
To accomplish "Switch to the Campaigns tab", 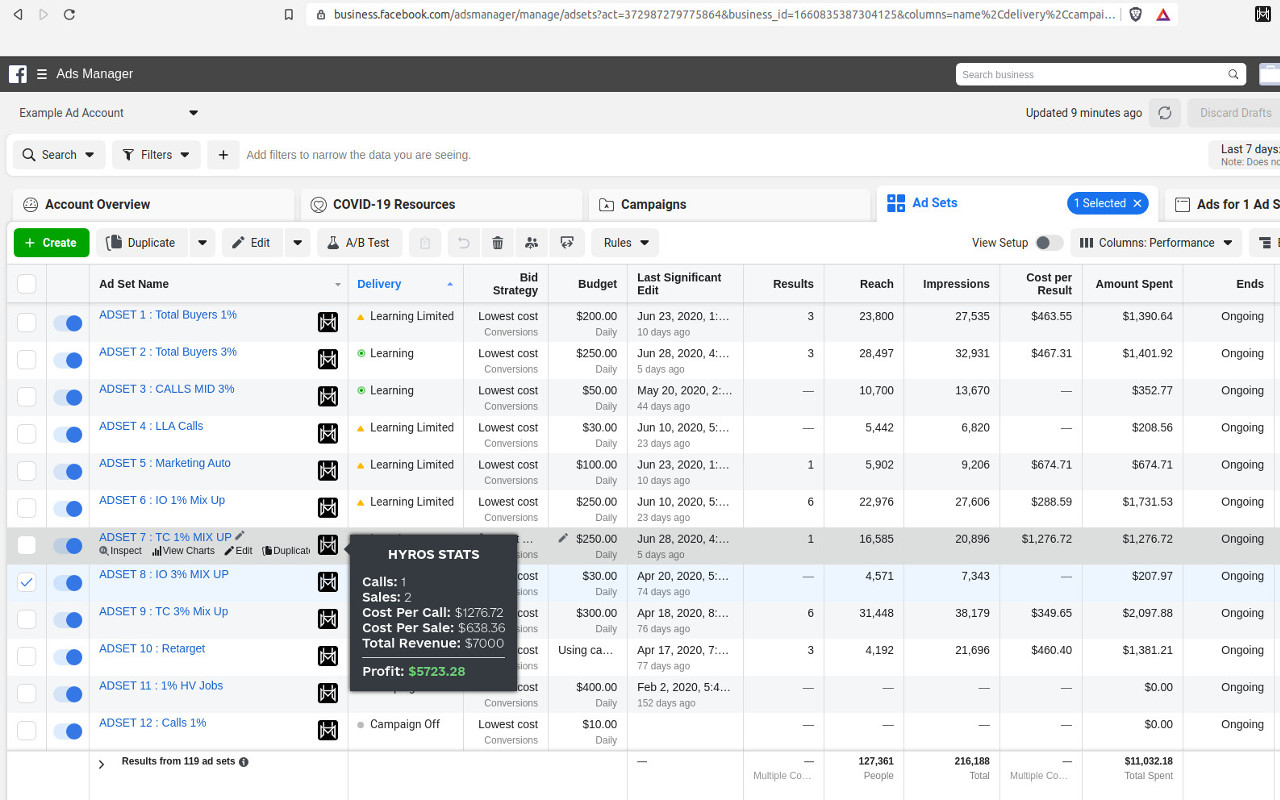I will [x=652, y=204].
